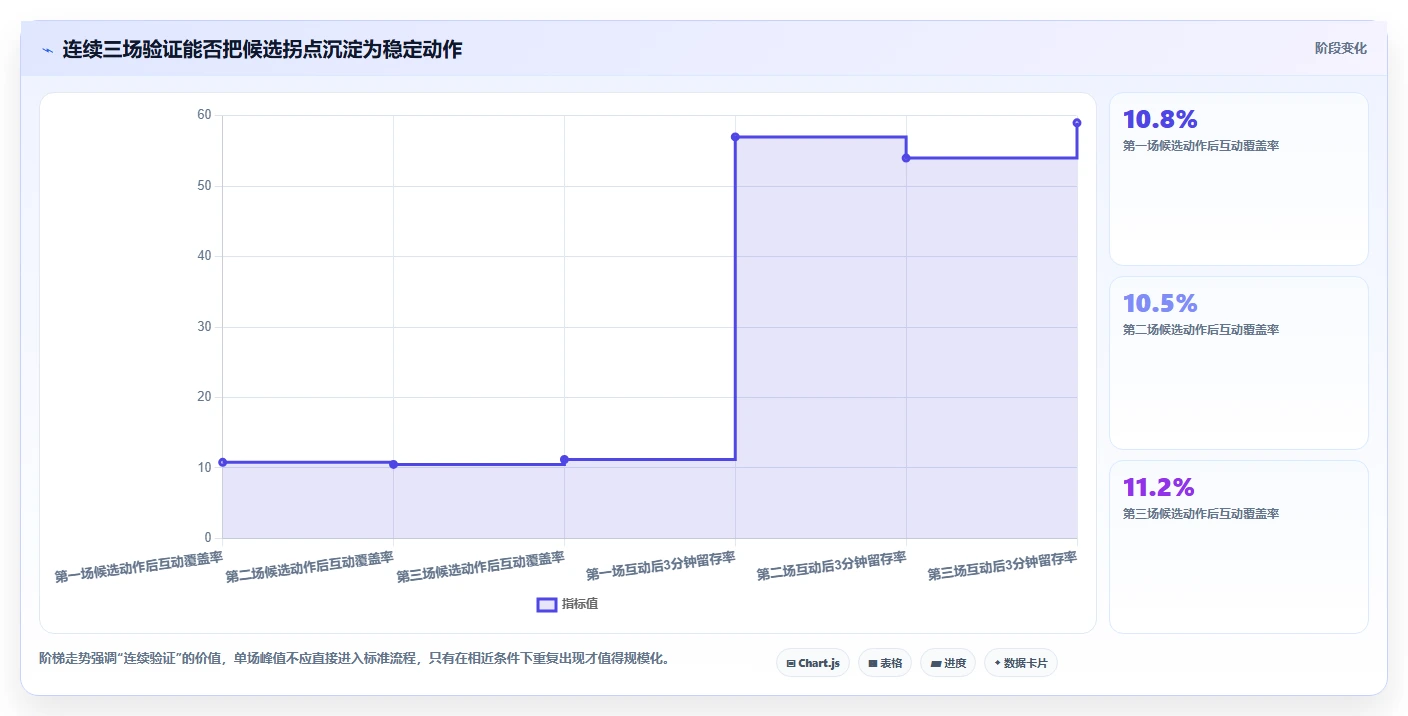Click the y-axis value 0
This screenshot has width=1408, height=716.
(208, 538)
